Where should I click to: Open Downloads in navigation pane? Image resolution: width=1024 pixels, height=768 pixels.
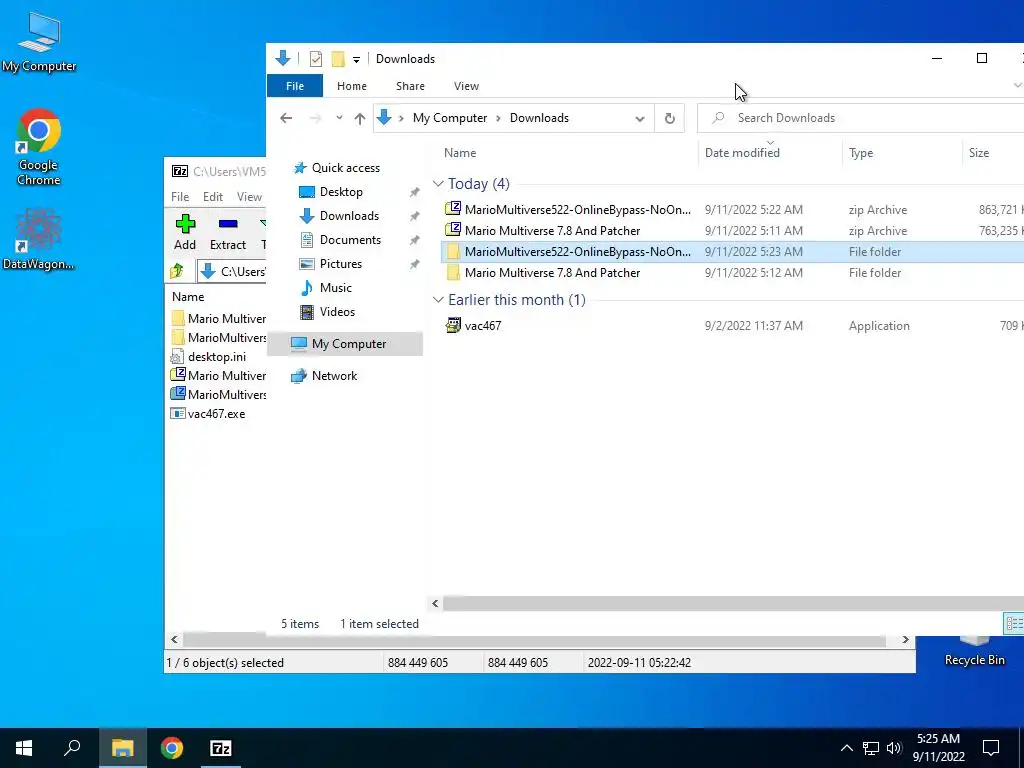pos(339,216)
